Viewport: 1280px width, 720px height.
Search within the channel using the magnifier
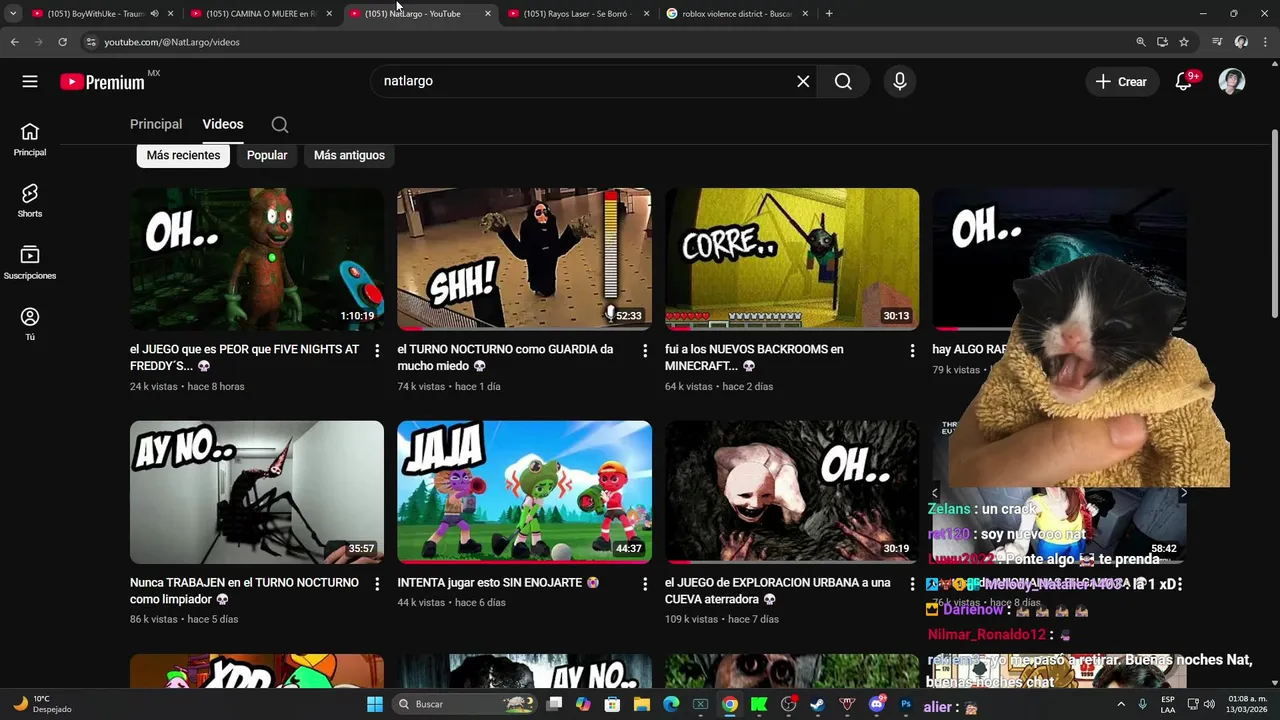pos(280,125)
